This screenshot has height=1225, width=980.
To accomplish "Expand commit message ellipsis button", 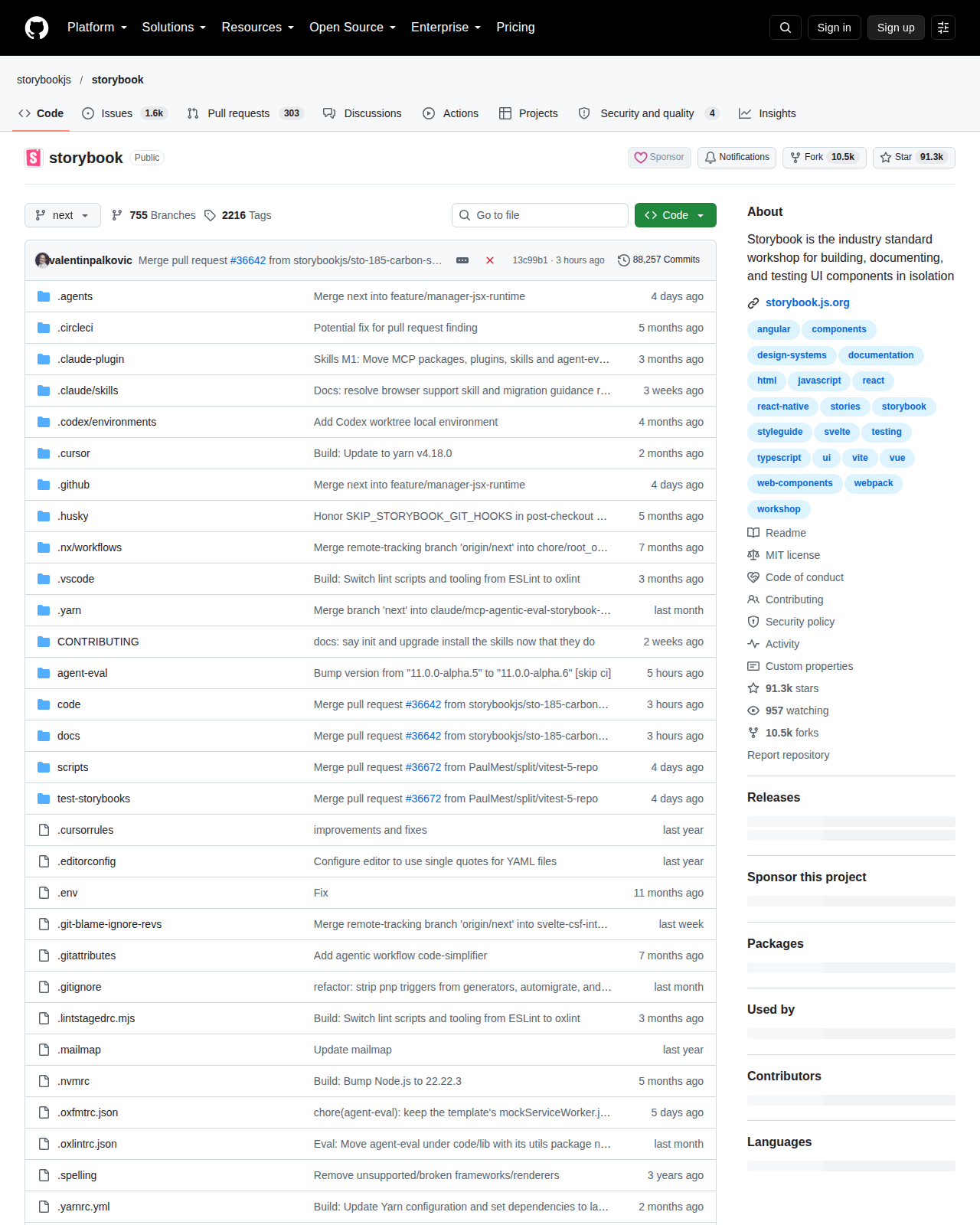I will tap(462, 260).
